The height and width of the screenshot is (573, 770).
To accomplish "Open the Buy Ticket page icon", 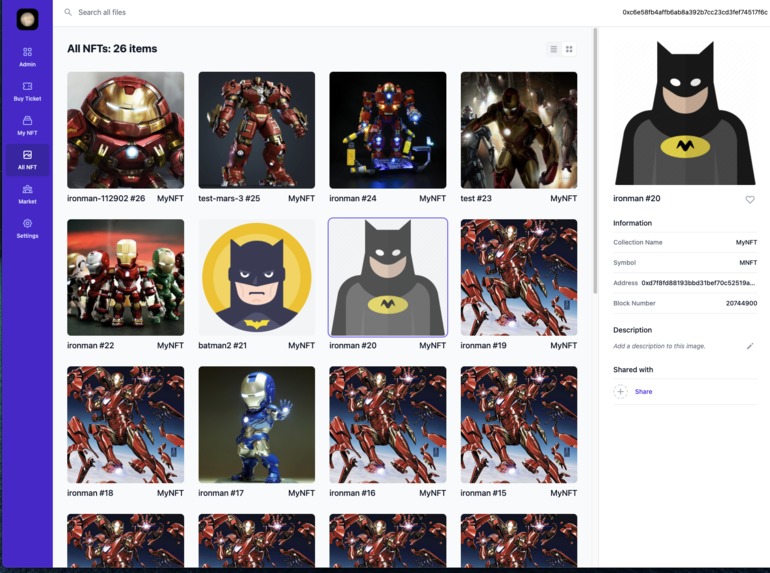I will pos(28,86).
